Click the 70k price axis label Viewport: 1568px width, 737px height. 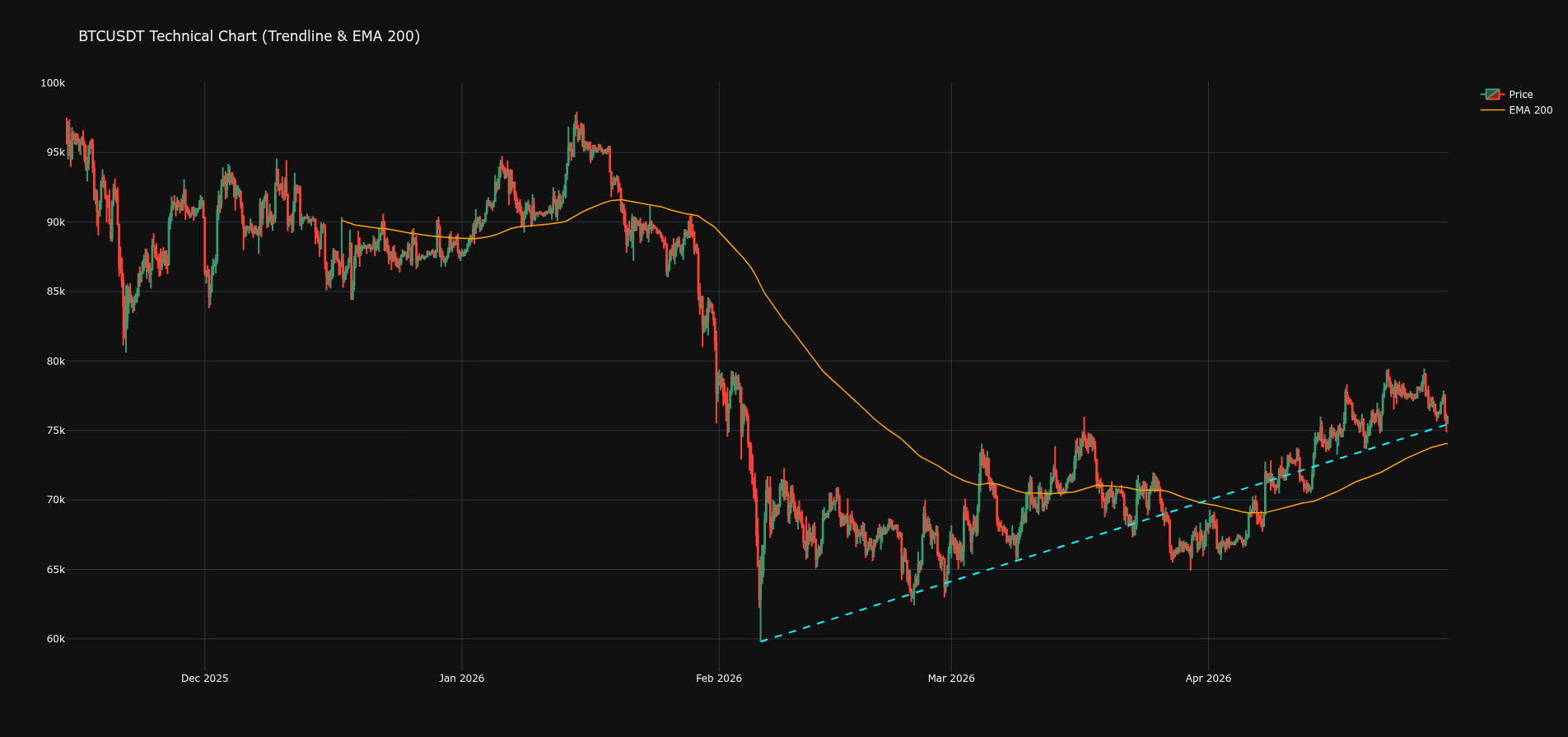(54, 500)
